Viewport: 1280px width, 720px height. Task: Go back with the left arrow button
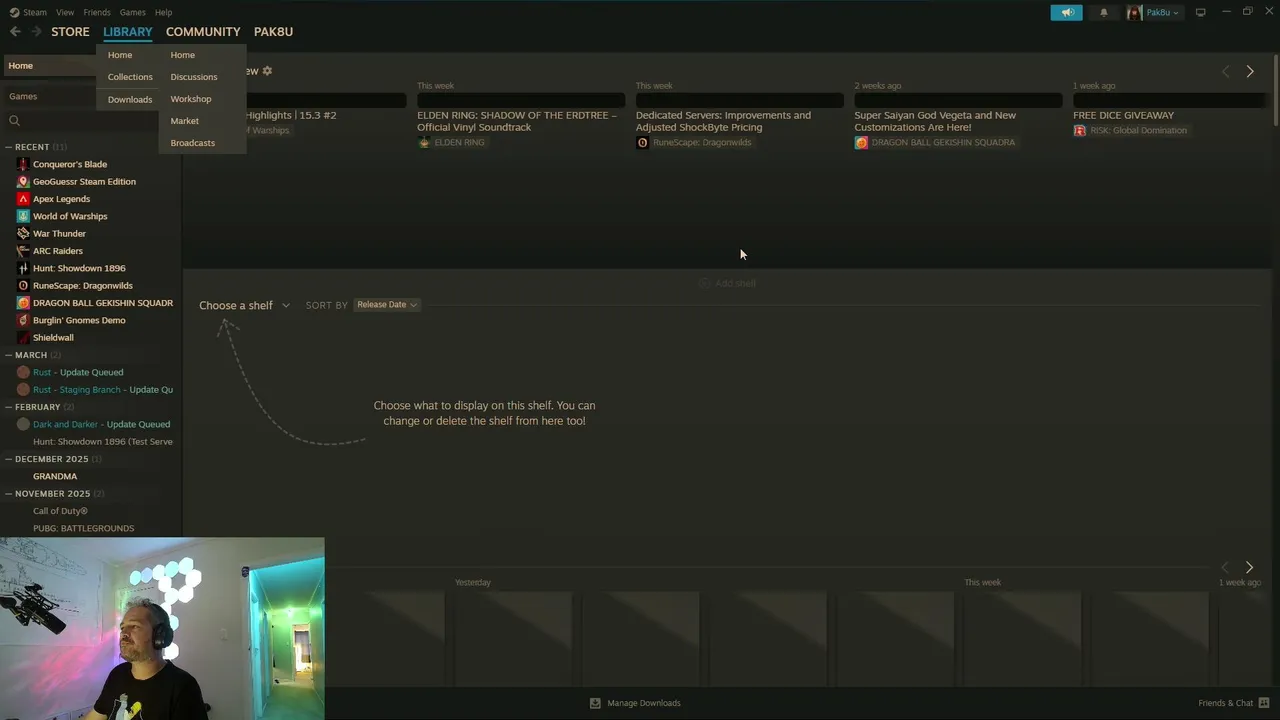(x=15, y=32)
